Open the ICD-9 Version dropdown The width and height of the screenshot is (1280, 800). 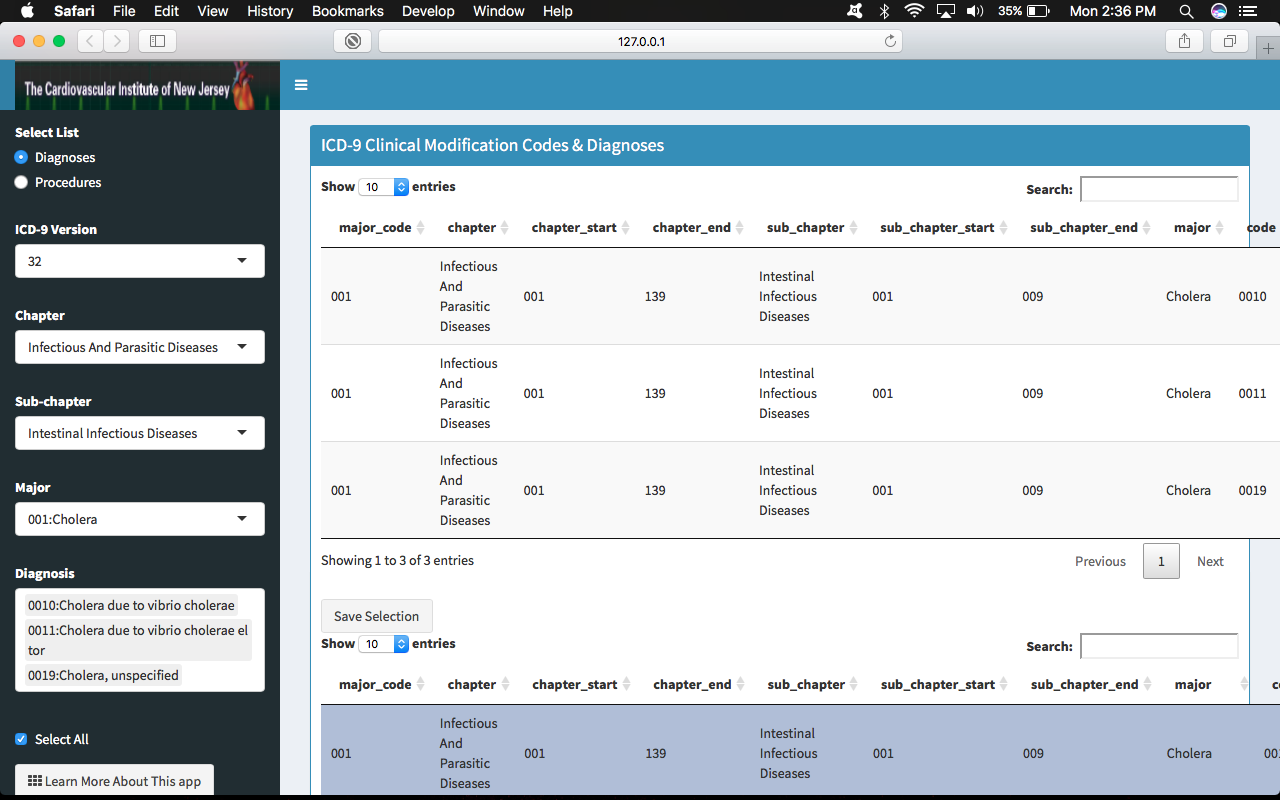tap(140, 261)
